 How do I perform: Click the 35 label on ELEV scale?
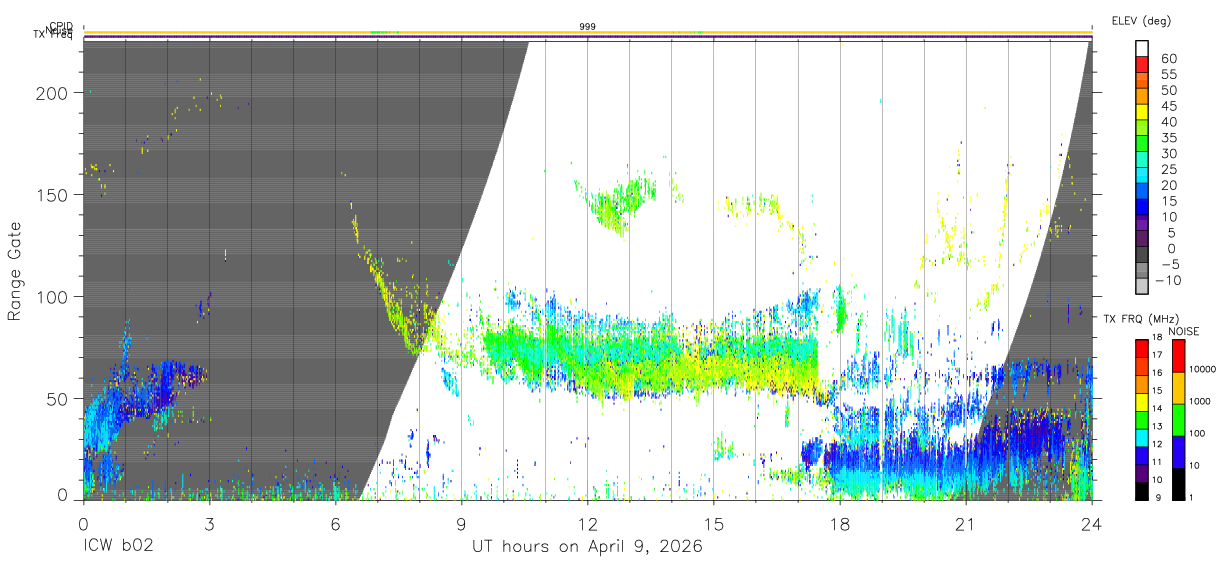point(1168,138)
